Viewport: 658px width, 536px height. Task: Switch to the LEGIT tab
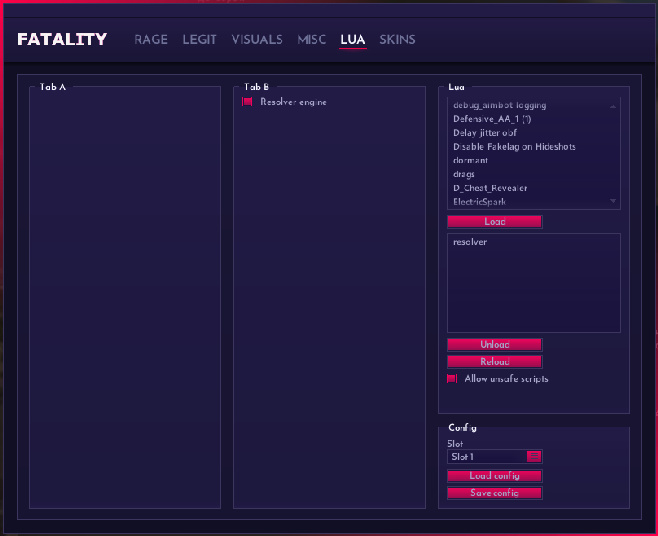click(x=199, y=39)
